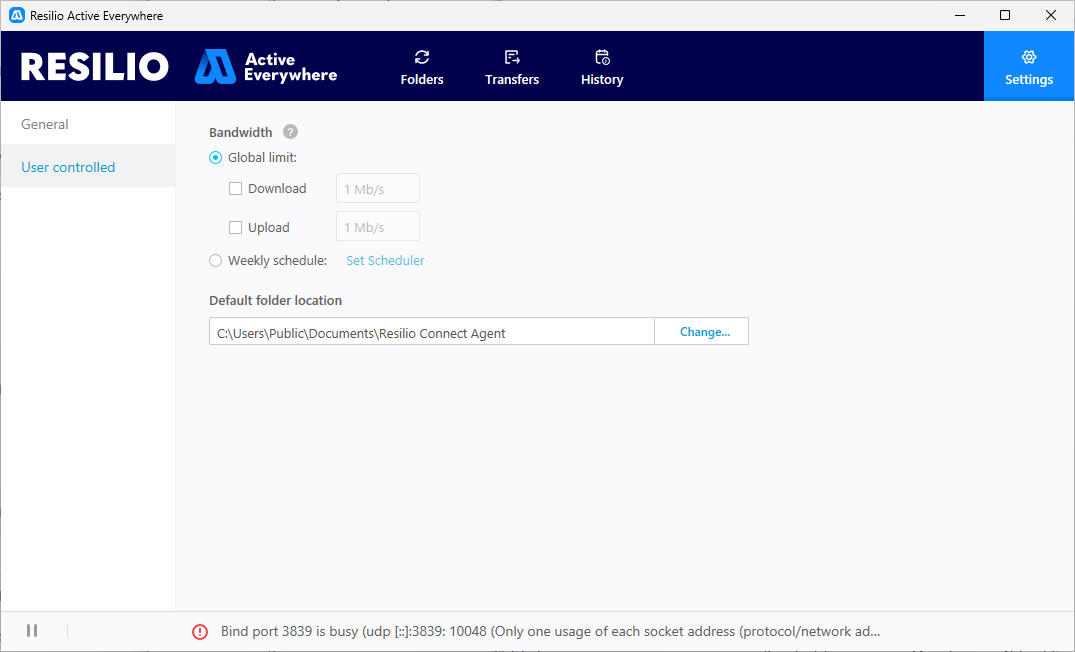Click the Settings gear icon
Screen dimensions: 1075x652
click(1029, 58)
